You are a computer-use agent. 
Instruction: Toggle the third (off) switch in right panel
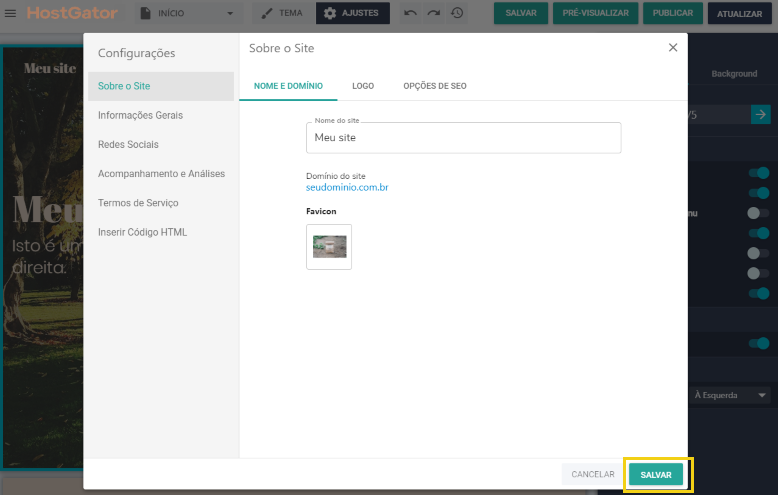click(759, 213)
